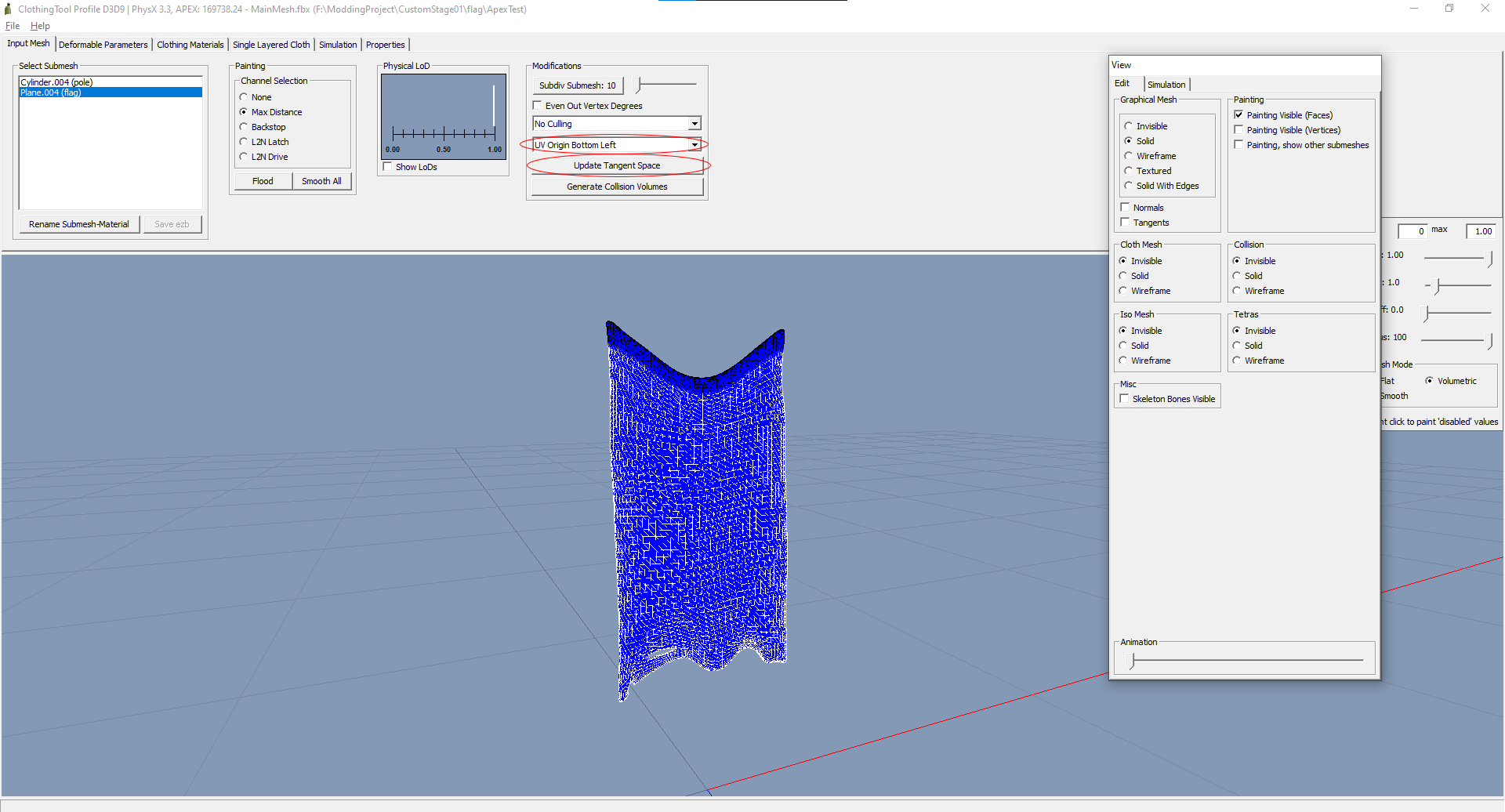Screen dimensions: 1505x812
Task: Click the Save ezb button
Action: 172,224
